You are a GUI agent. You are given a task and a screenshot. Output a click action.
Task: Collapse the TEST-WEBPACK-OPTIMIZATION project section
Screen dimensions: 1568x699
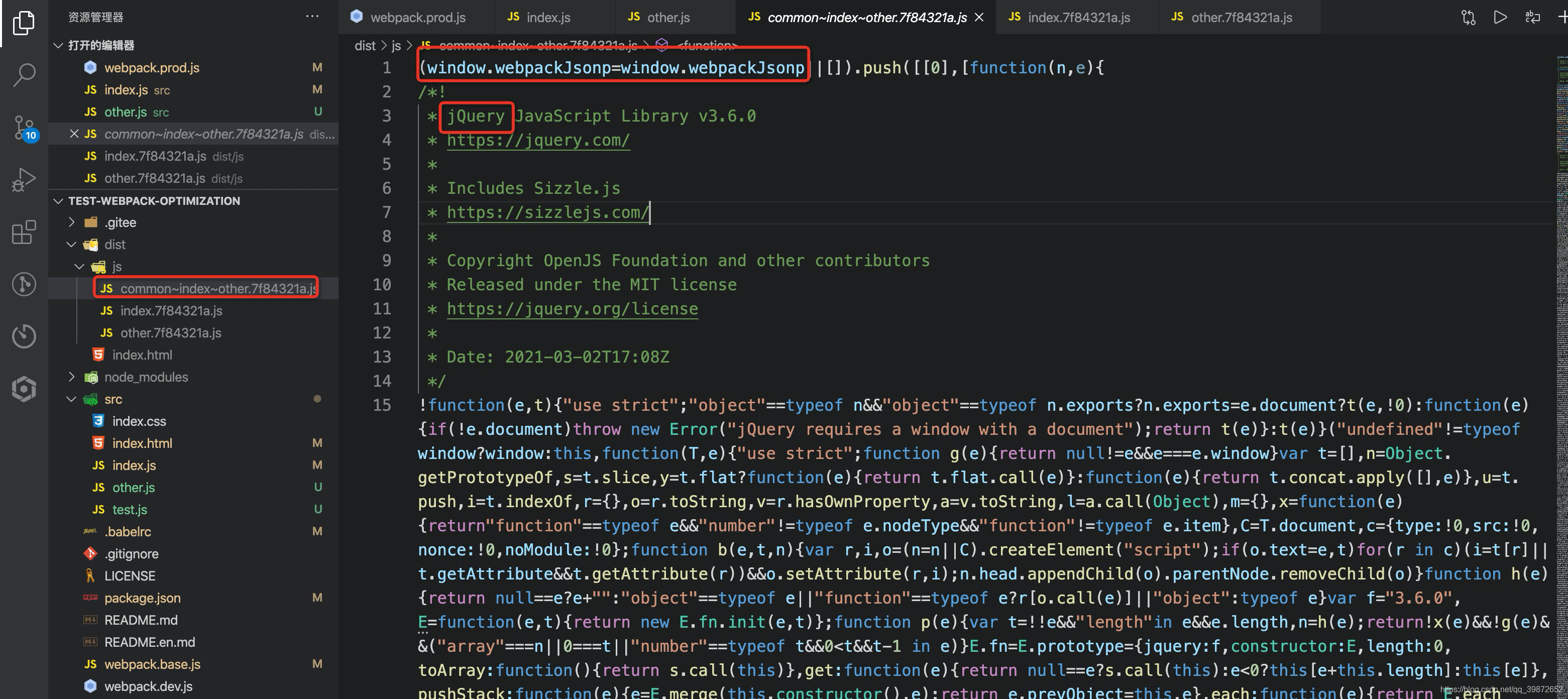(x=58, y=201)
